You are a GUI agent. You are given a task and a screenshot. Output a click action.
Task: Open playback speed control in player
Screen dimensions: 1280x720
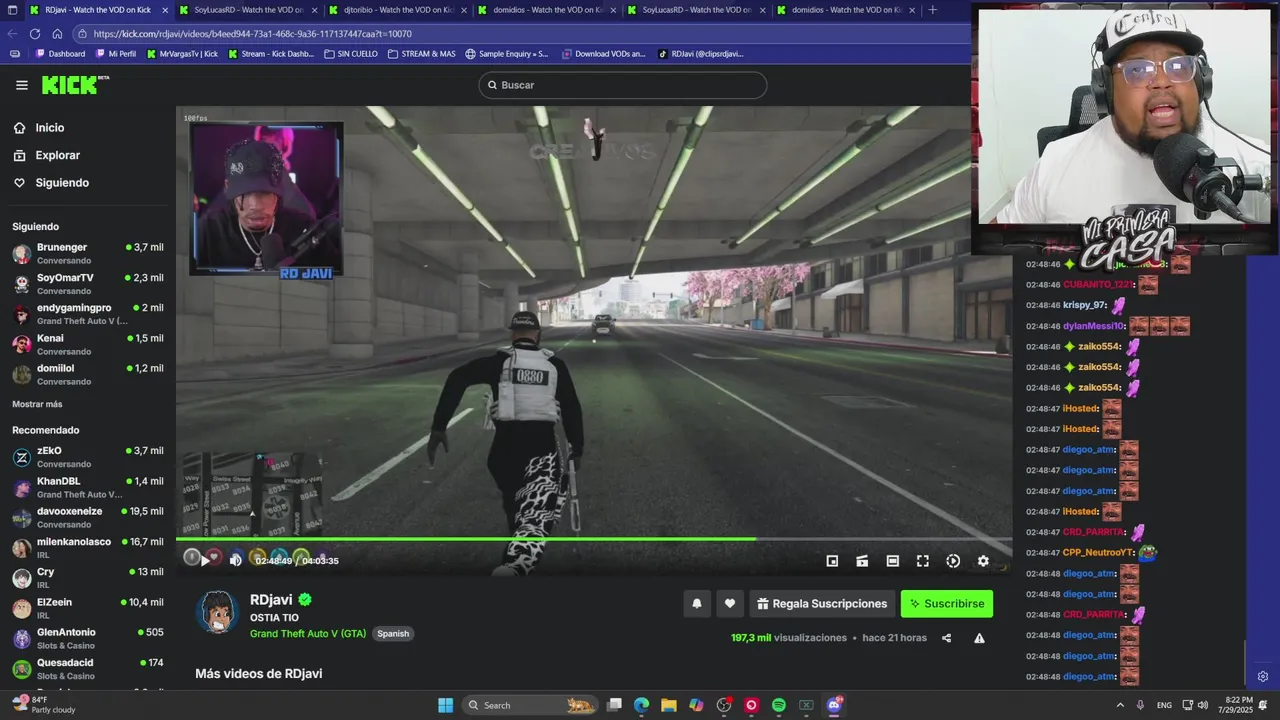pos(953,561)
